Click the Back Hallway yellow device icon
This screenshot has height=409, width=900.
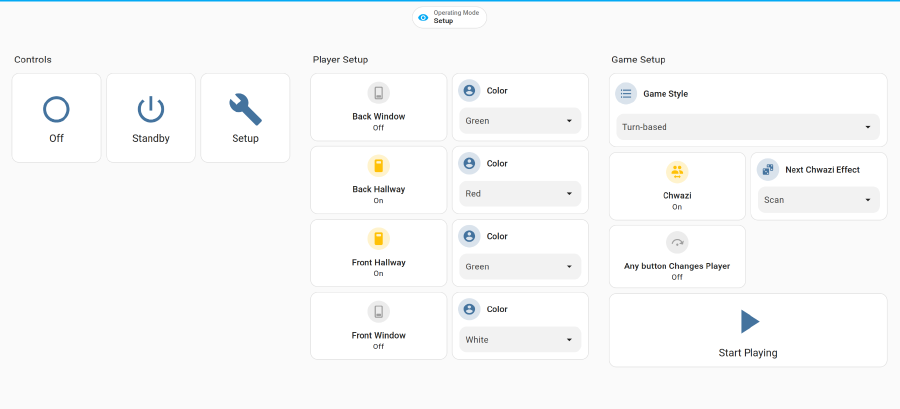click(x=379, y=166)
